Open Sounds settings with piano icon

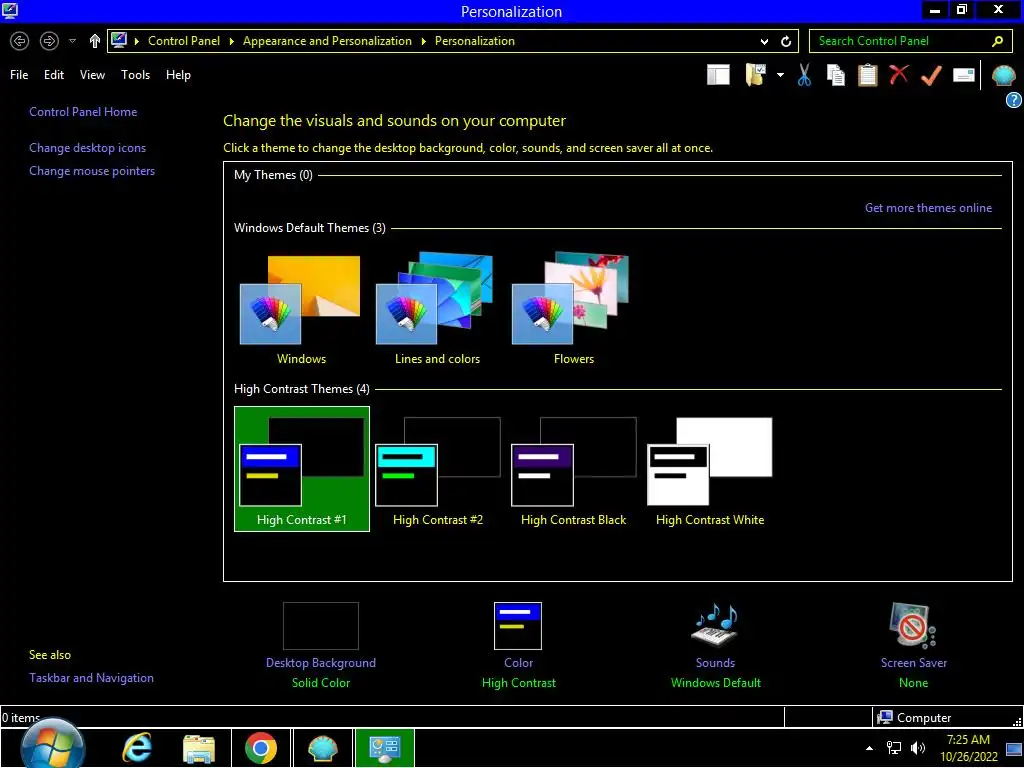[x=715, y=645]
